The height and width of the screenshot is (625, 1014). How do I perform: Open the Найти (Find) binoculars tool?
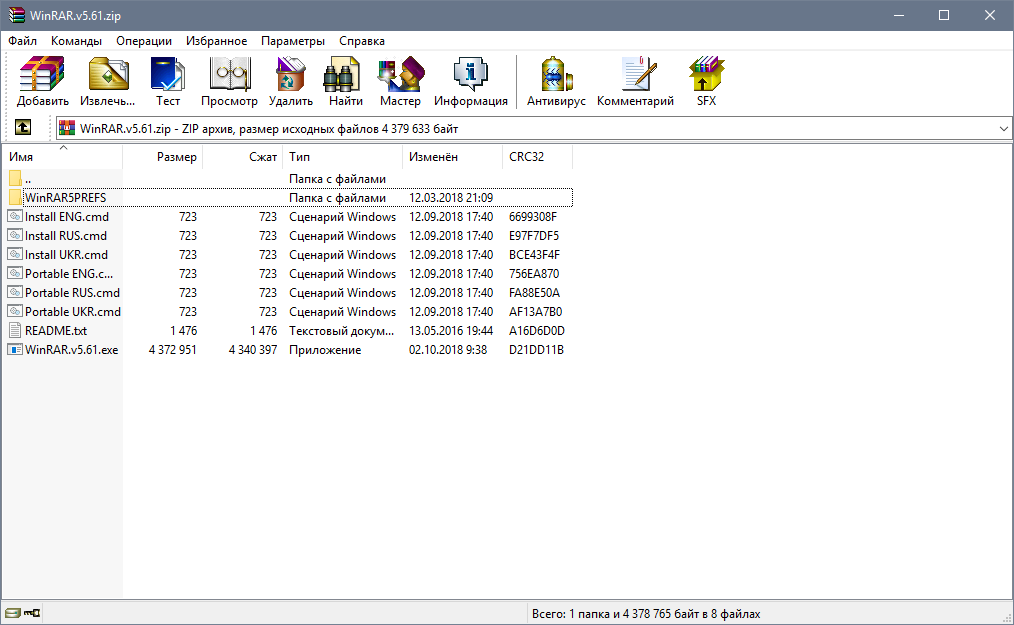[x=346, y=82]
